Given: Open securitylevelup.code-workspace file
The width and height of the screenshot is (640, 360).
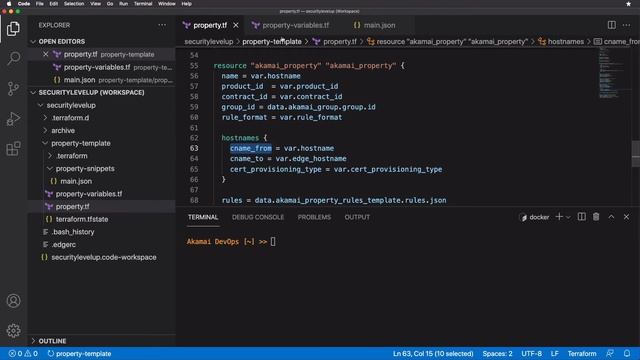Looking at the screenshot, I should pyautogui.click(x=101, y=257).
